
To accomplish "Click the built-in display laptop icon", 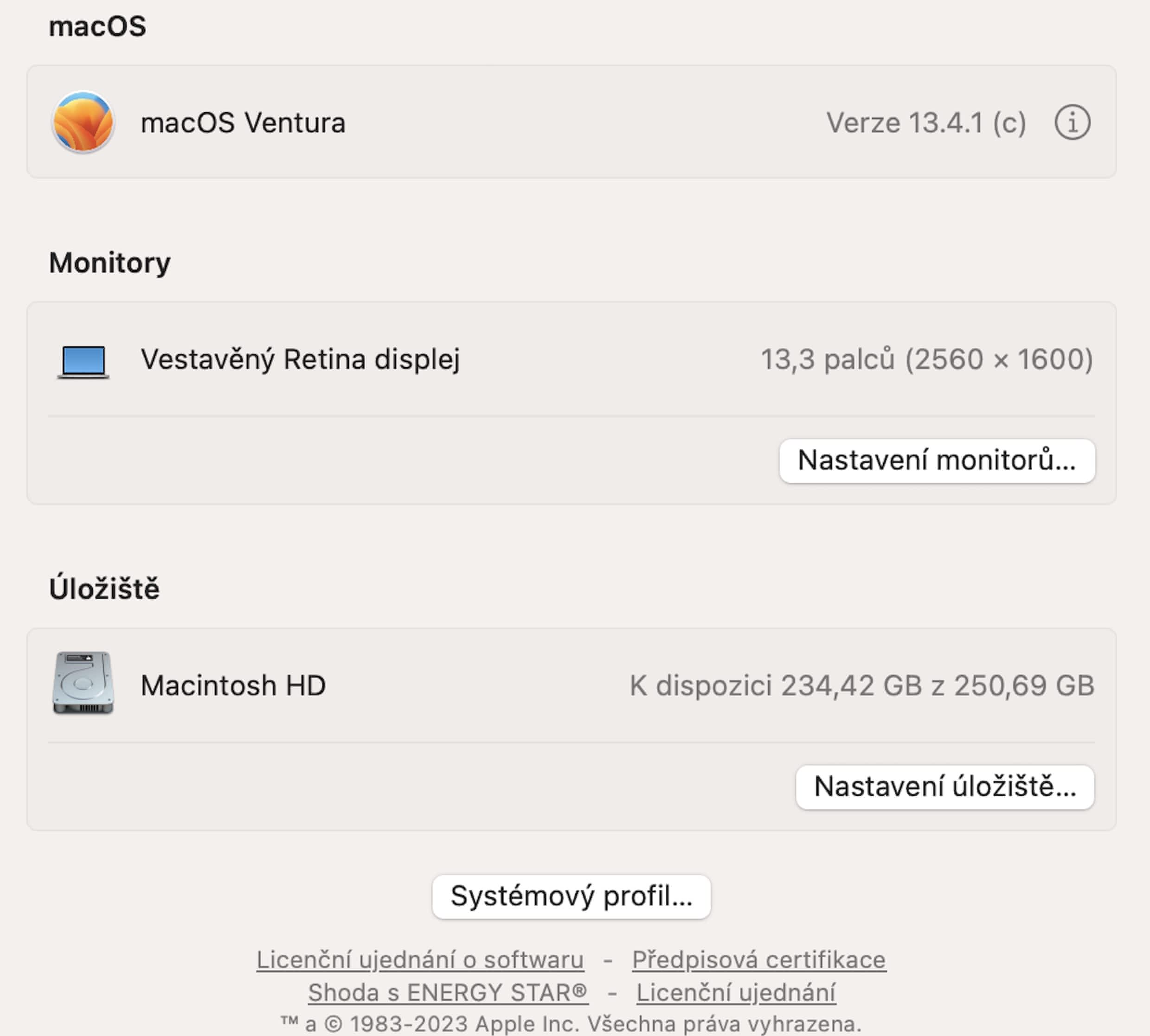I will 83,361.
